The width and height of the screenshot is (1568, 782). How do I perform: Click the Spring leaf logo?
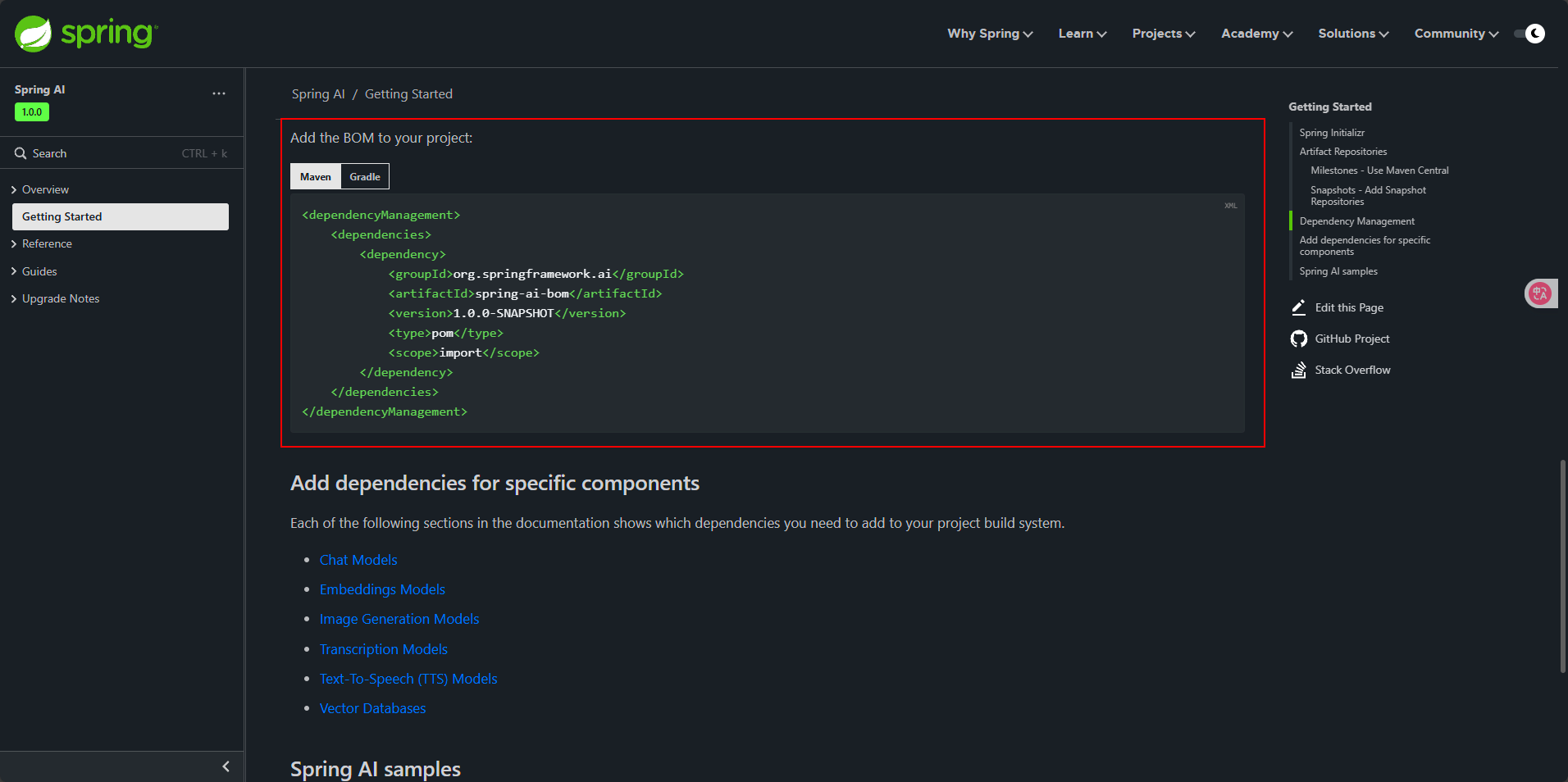(x=33, y=34)
